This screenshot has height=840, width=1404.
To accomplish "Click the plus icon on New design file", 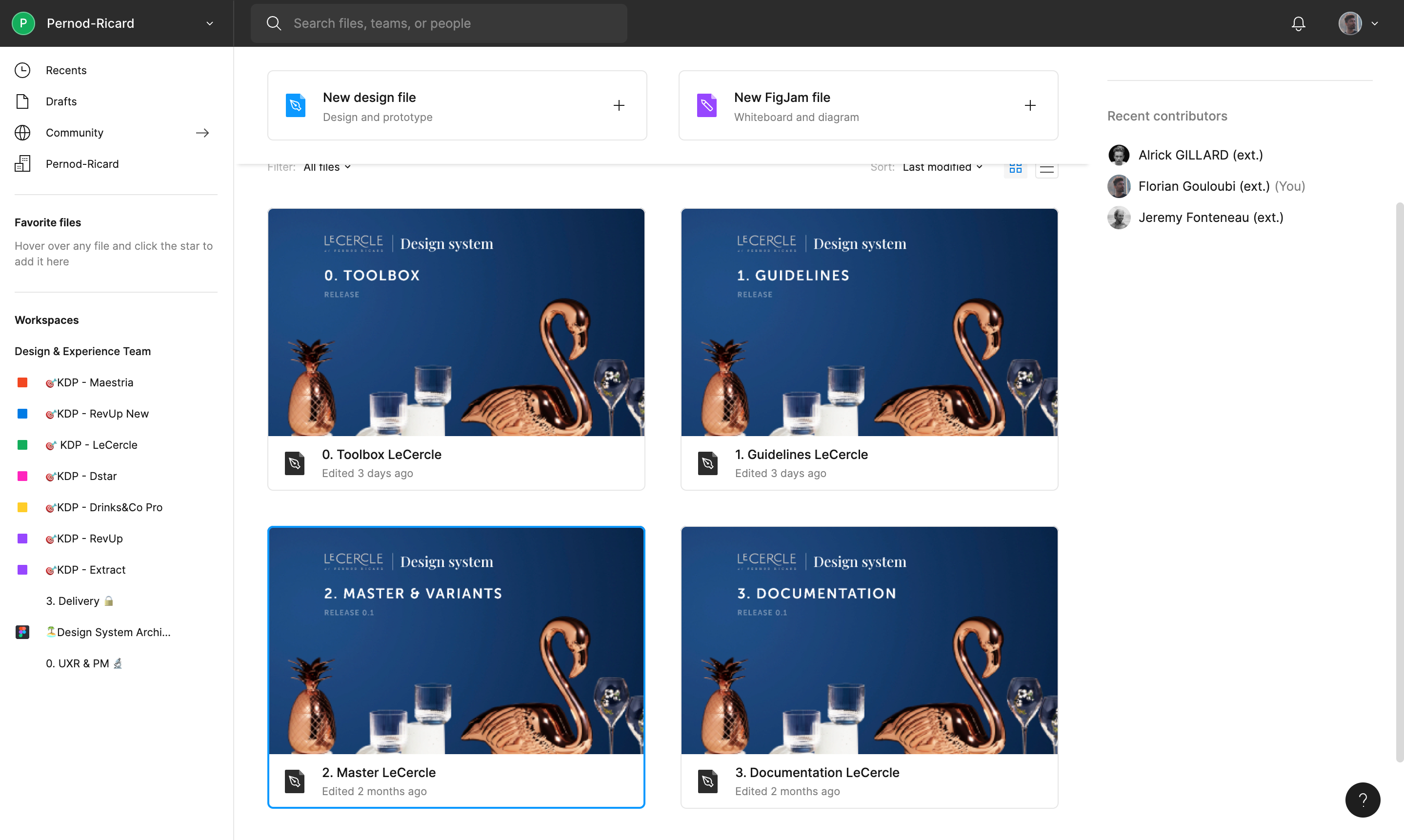I will 619,105.
